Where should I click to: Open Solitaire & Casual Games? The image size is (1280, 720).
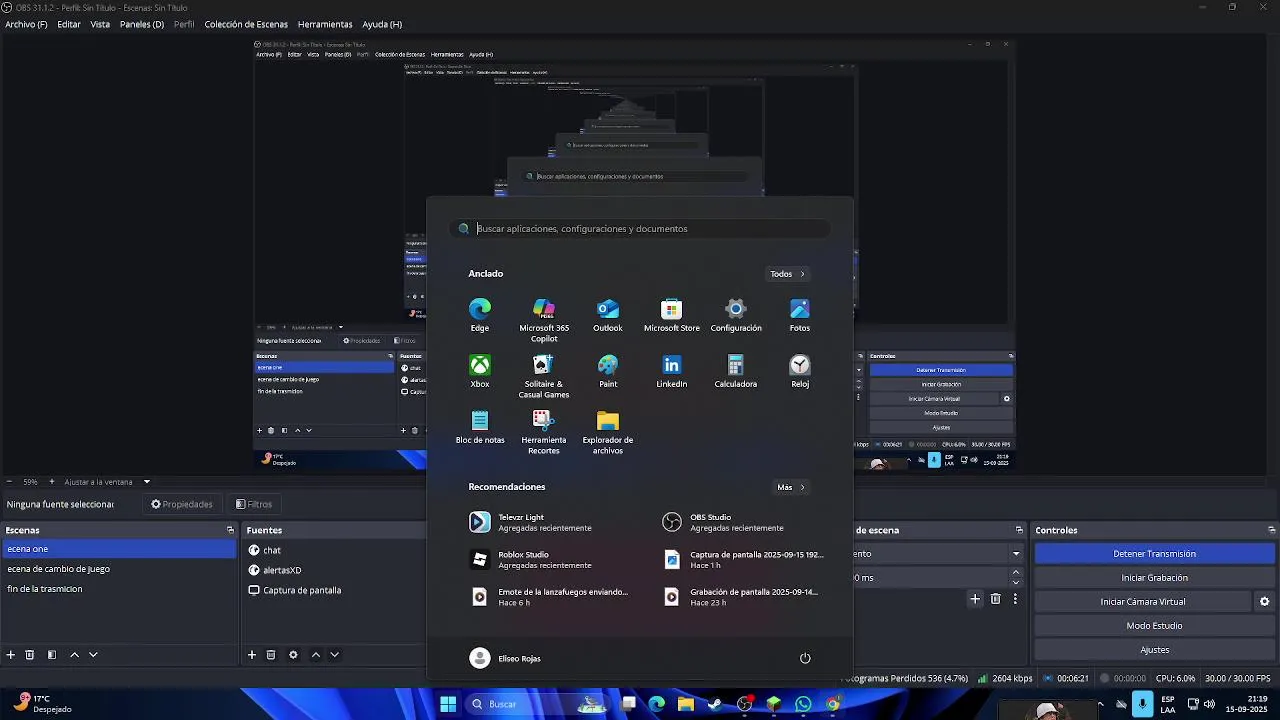point(544,376)
